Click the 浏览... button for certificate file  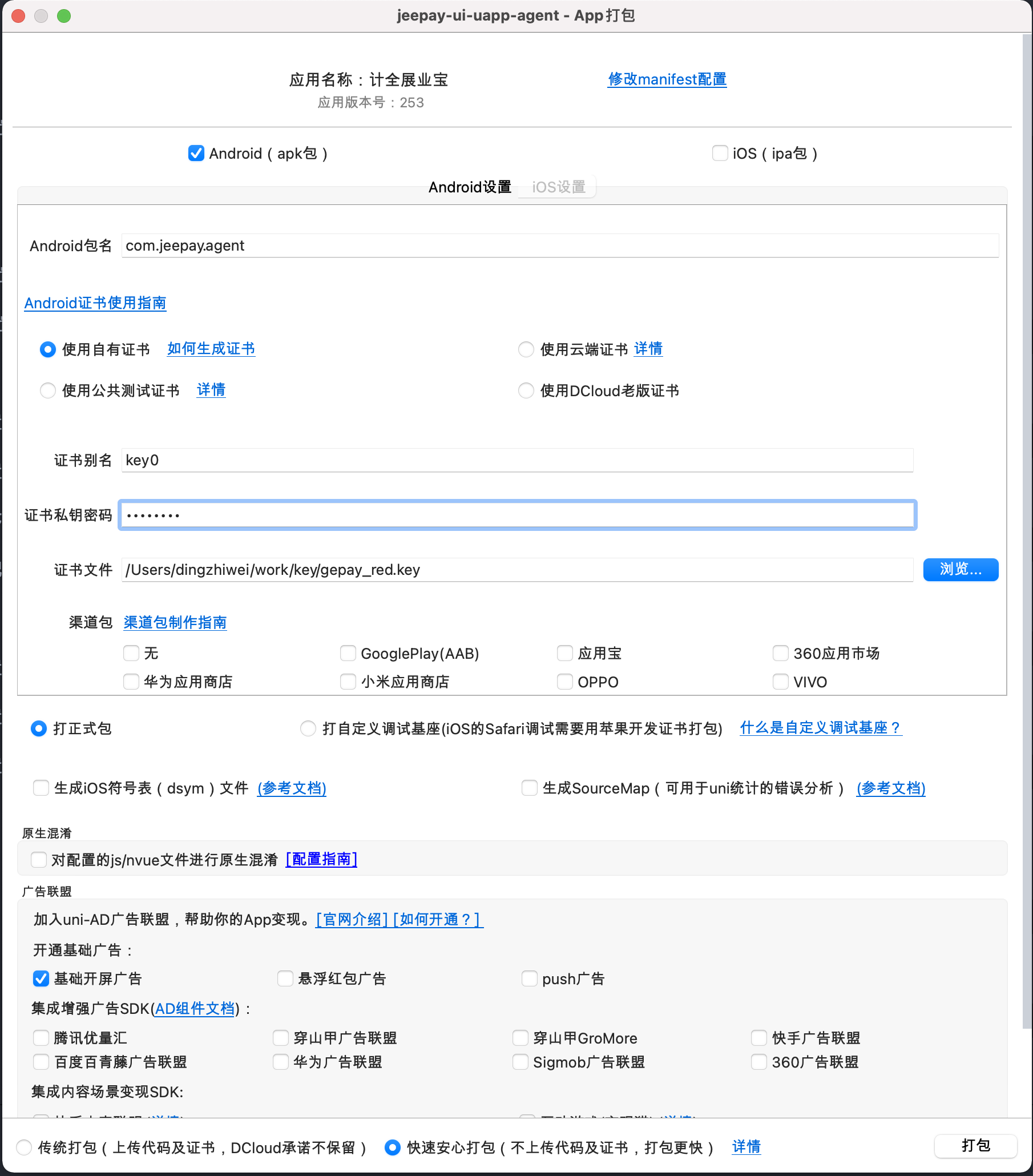(x=960, y=570)
